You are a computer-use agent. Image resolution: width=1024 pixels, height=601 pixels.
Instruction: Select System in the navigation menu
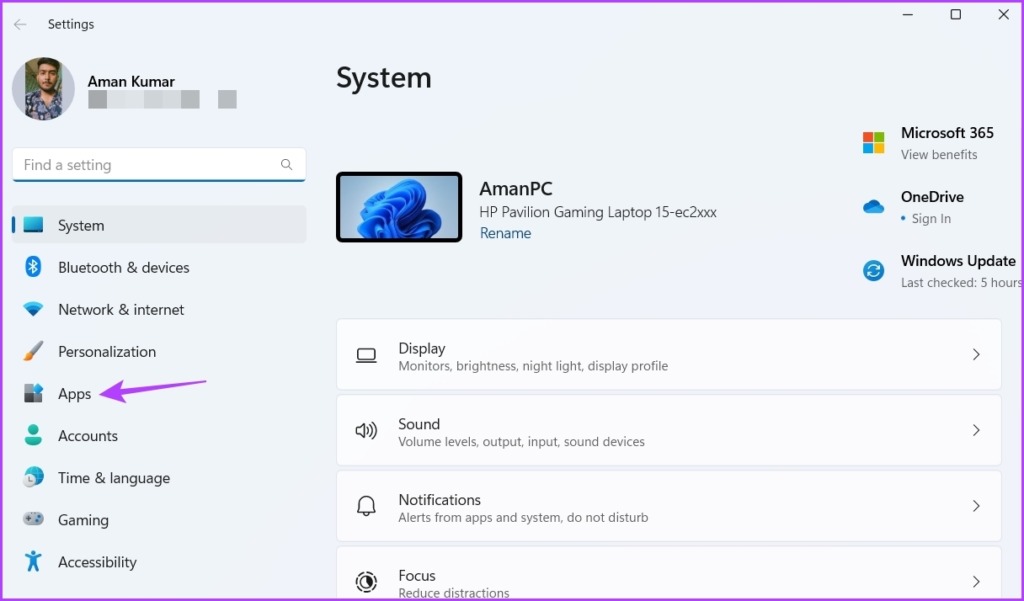80,225
